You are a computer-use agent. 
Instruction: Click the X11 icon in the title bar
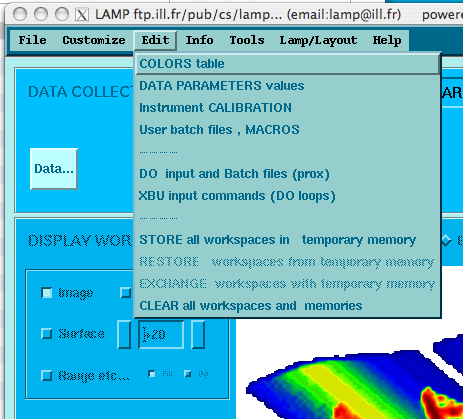(82, 15)
